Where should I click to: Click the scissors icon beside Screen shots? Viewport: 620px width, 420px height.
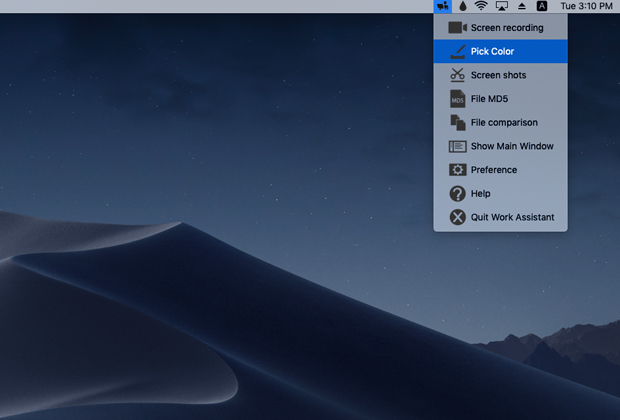point(457,75)
